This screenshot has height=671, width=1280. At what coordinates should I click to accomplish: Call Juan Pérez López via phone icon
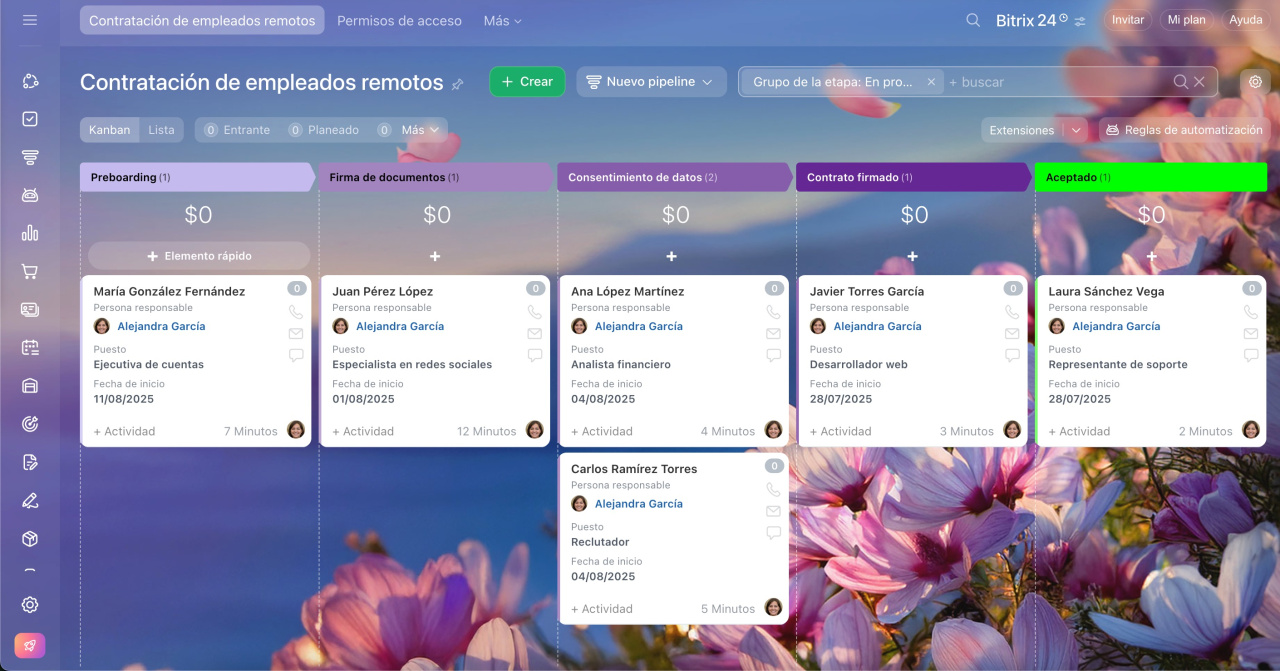click(x=535, y=312)
